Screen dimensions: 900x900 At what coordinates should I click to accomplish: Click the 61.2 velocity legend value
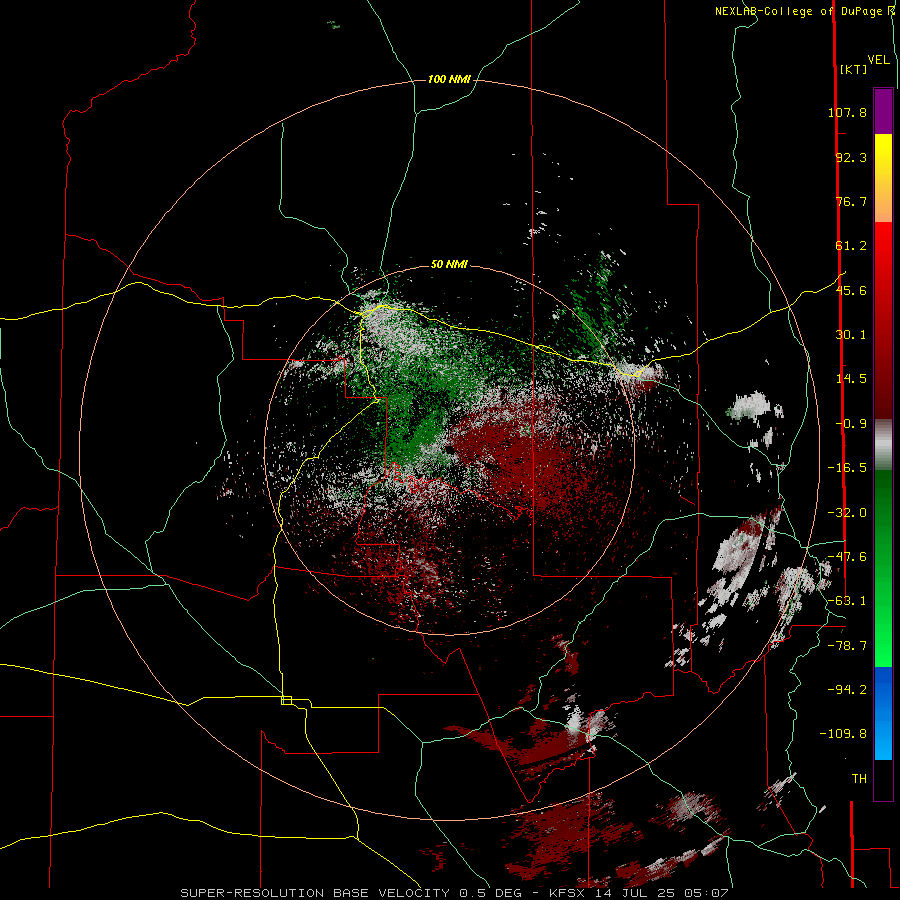(851, 246)
